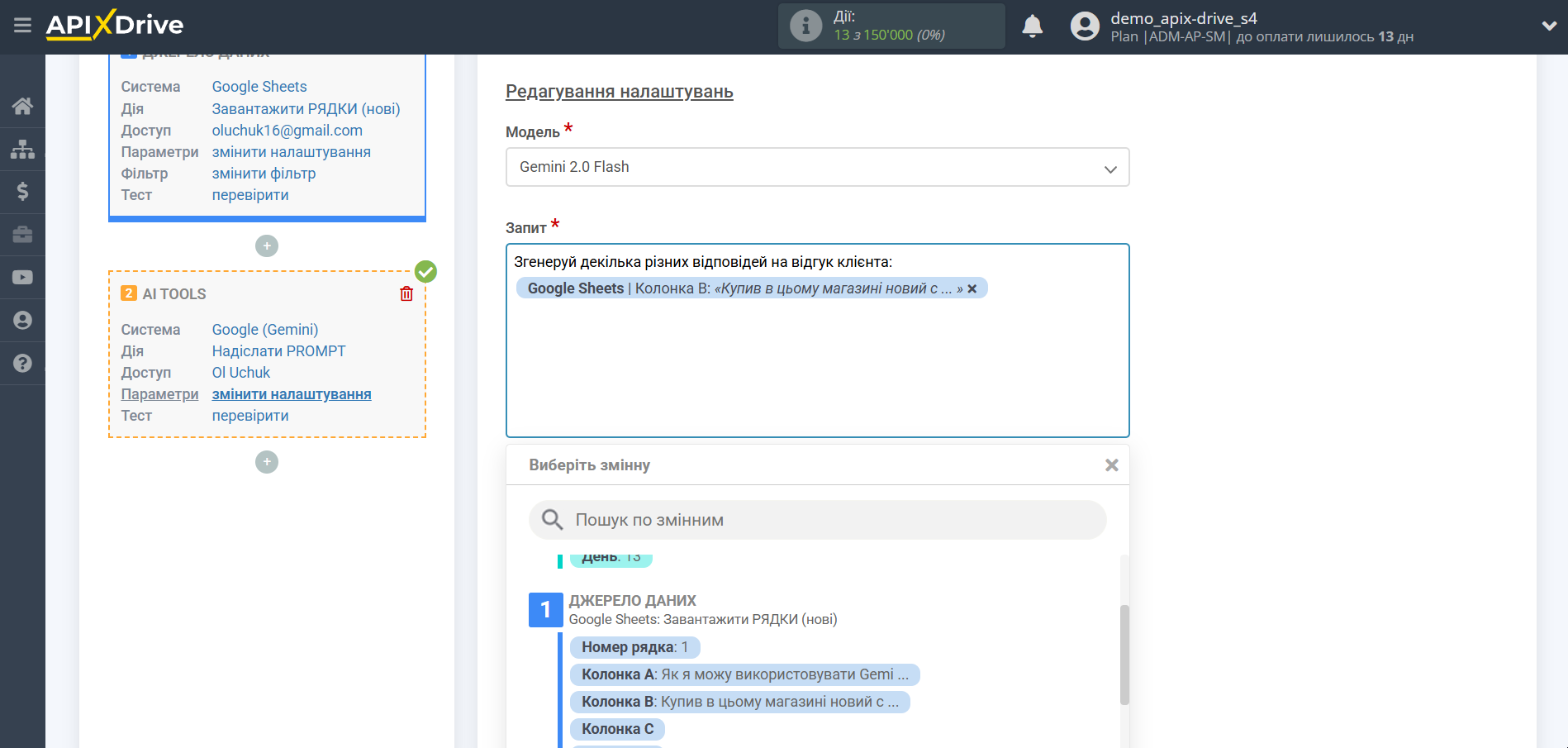Image resolution: width=1568 pixels, height=748 pixels.
Task: Open the connections sitemap icon
Action: pos(22,149)
